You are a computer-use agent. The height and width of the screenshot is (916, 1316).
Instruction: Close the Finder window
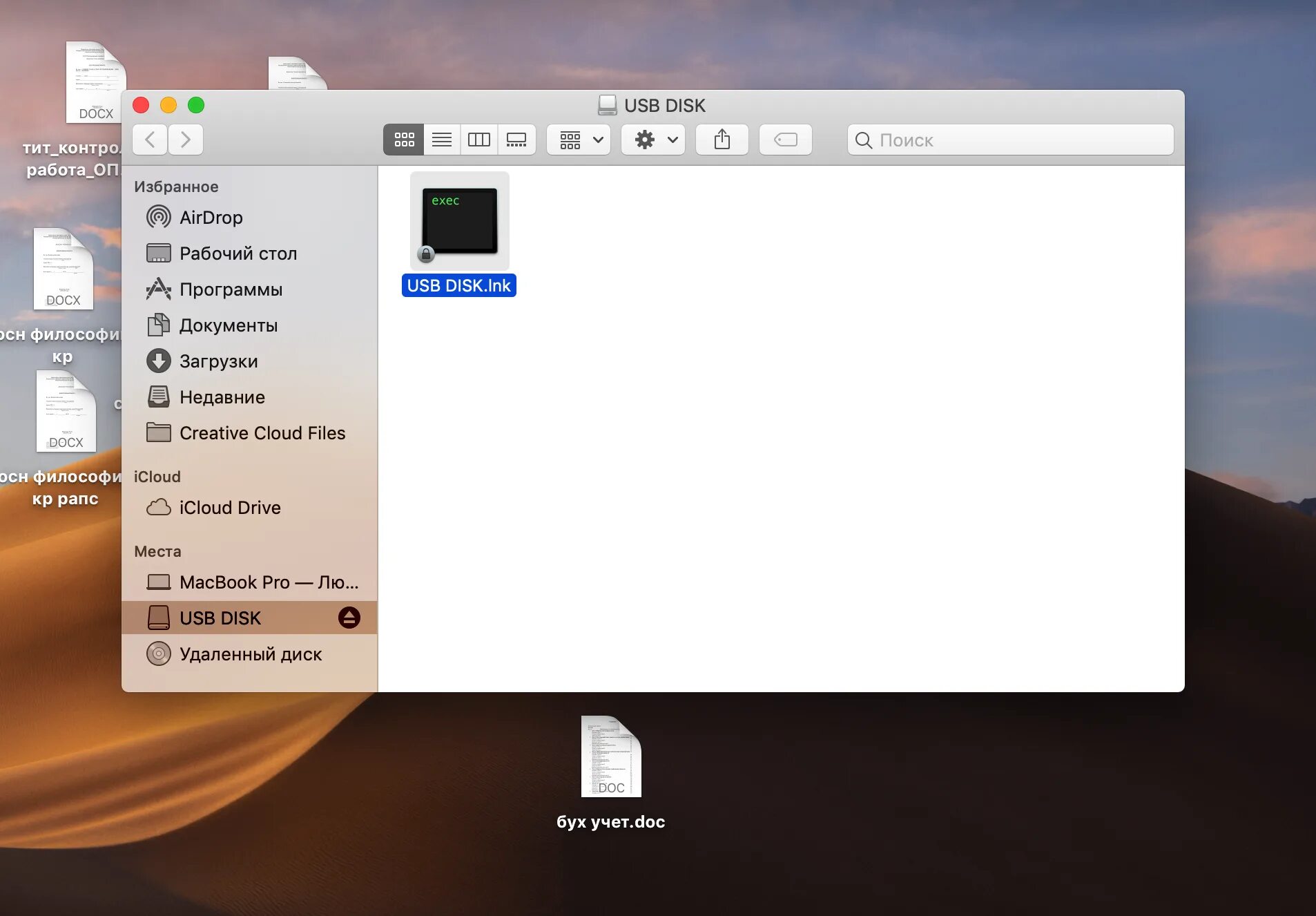point(141,105)
